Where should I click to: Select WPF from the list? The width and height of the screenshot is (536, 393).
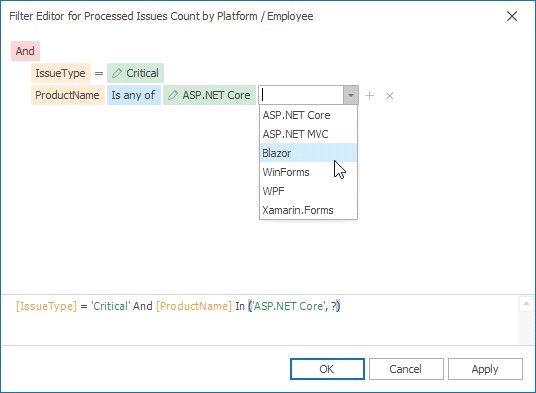point(308,191)
